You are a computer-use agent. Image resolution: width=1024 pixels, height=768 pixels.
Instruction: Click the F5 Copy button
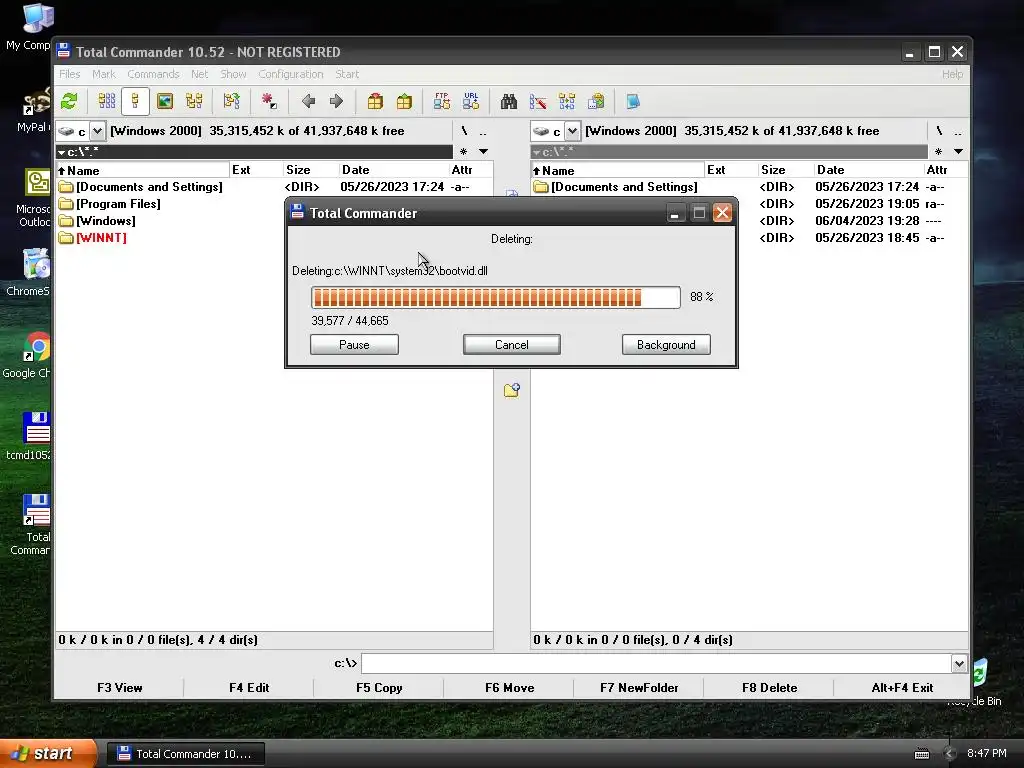[379, 688]
